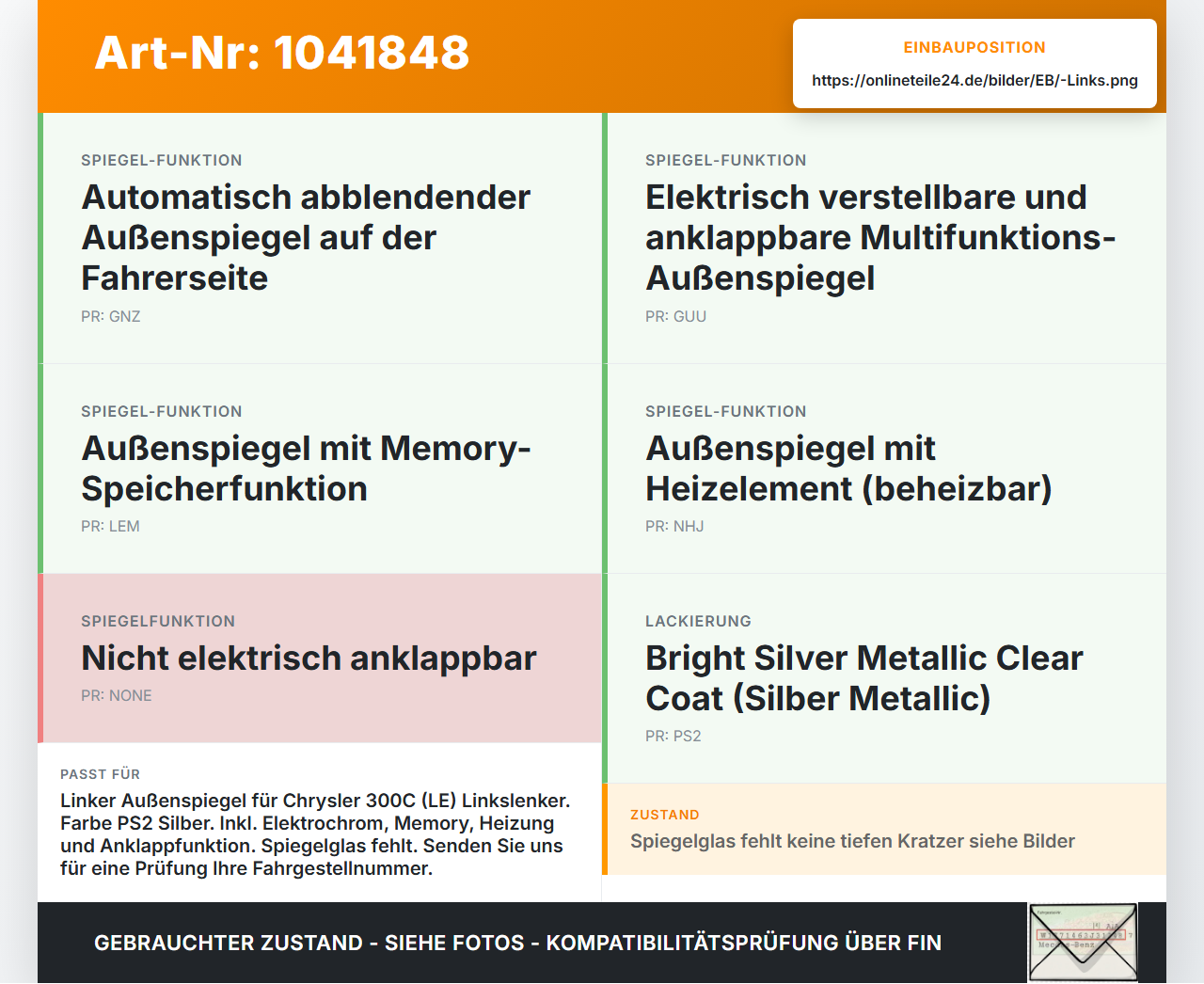The width and height of the screenshot is (1204, 984).
Task: Select 'Außenspiegel mit Memory-Speicherfunktion' title
Action: tap(306, 468)
